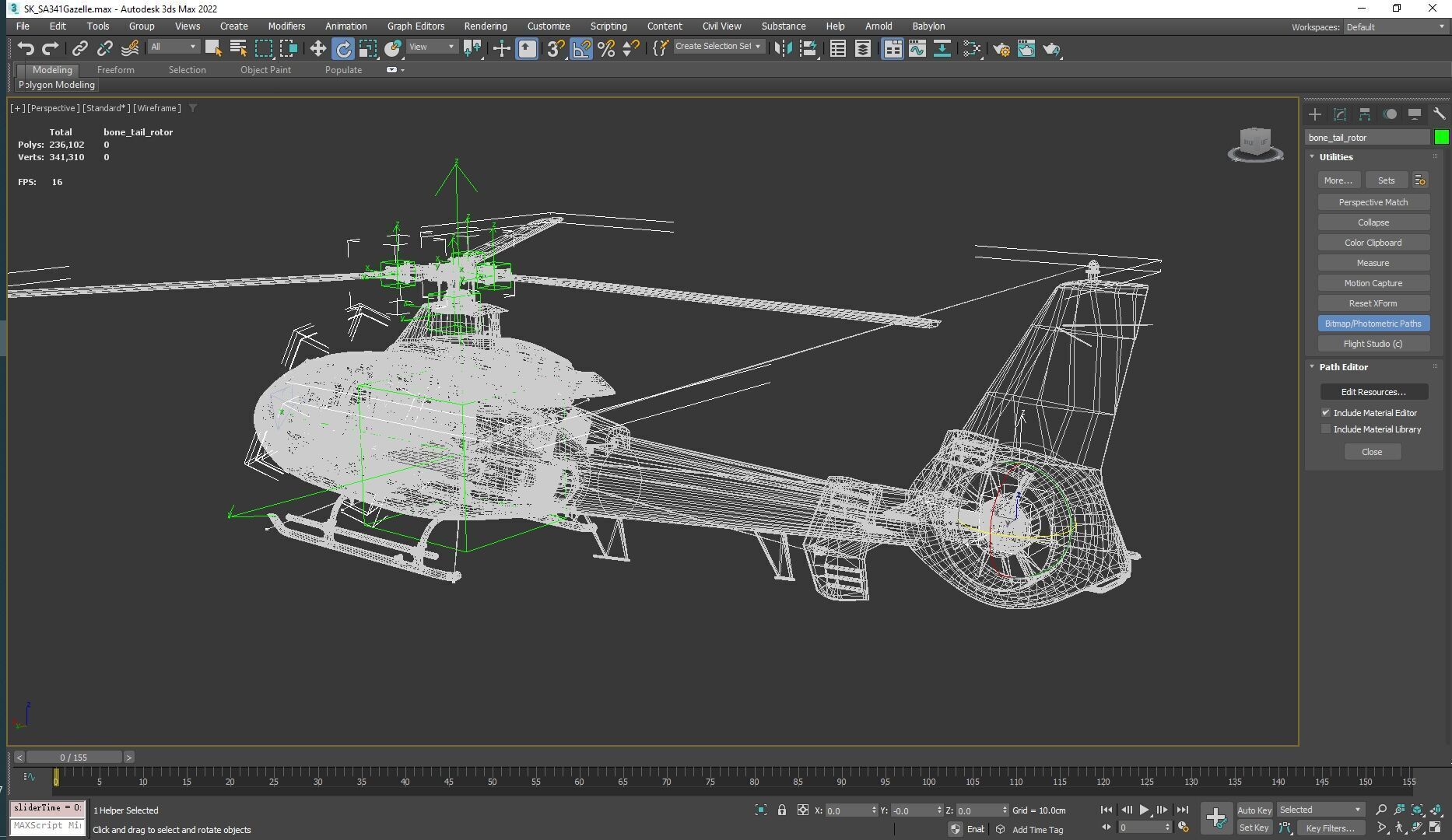This screenshot has height=840, width=1452.
Task: Open the Scripting menu
Action: [608, 26]
